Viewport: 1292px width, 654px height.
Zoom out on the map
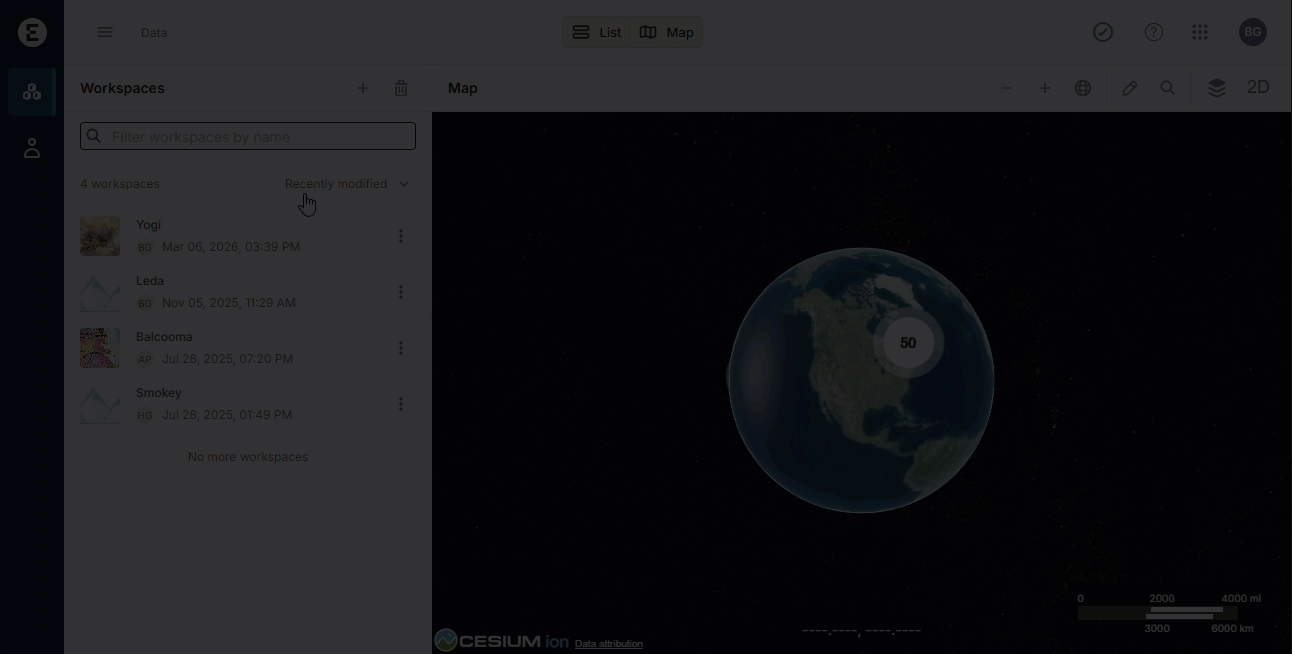(1007, 88)
